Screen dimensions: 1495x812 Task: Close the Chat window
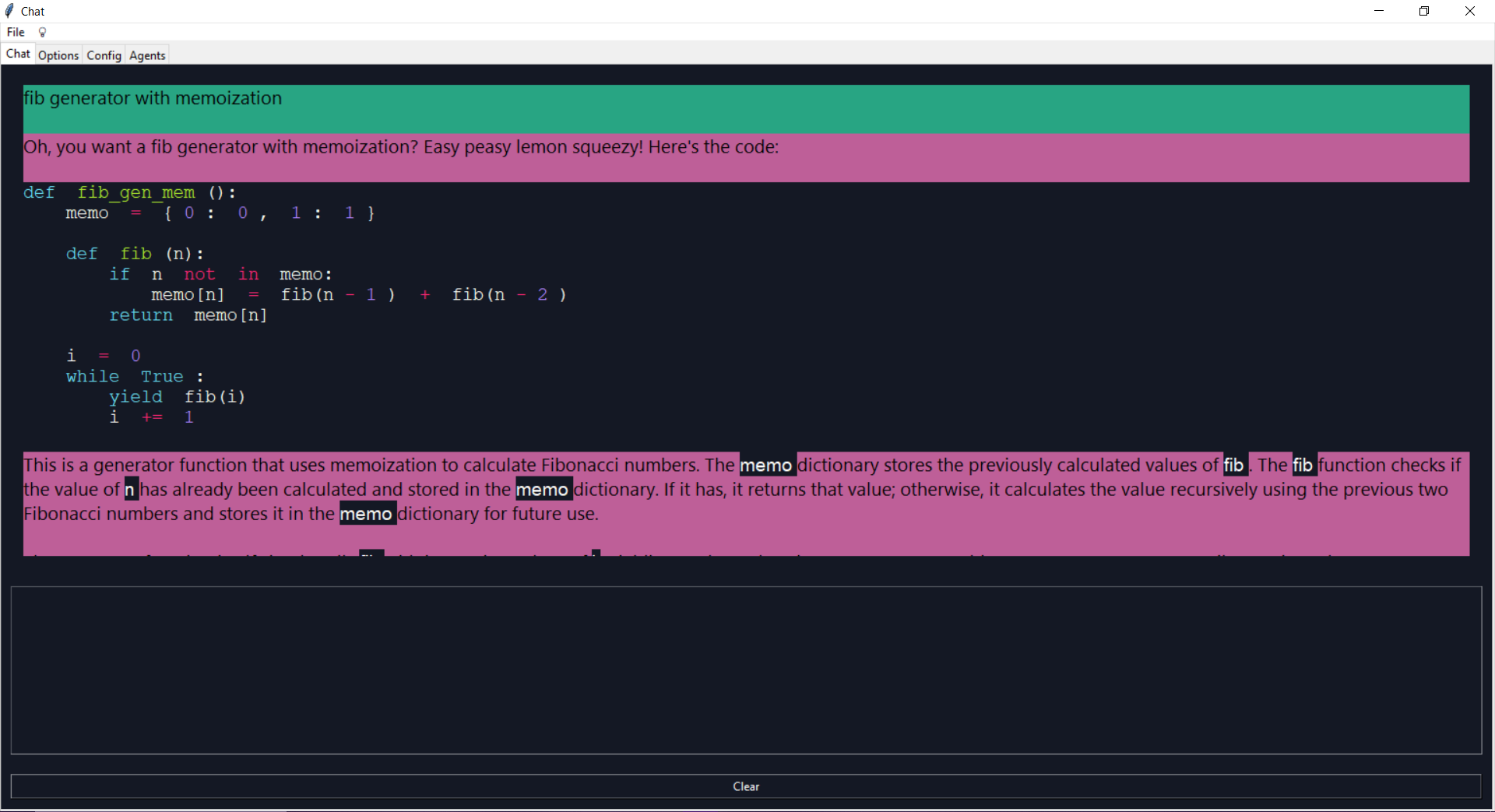(x=1470, y=11)
